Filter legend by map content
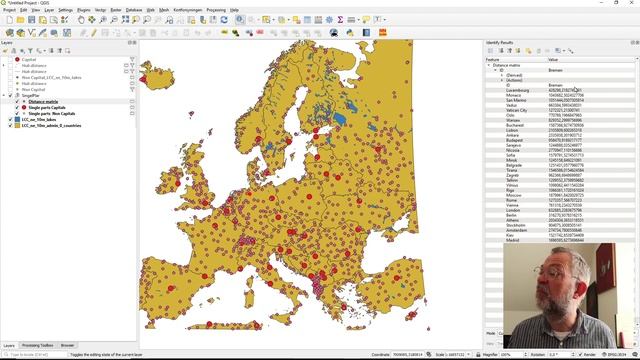Viewport: 640px width, 360px height. click(30, 51)
